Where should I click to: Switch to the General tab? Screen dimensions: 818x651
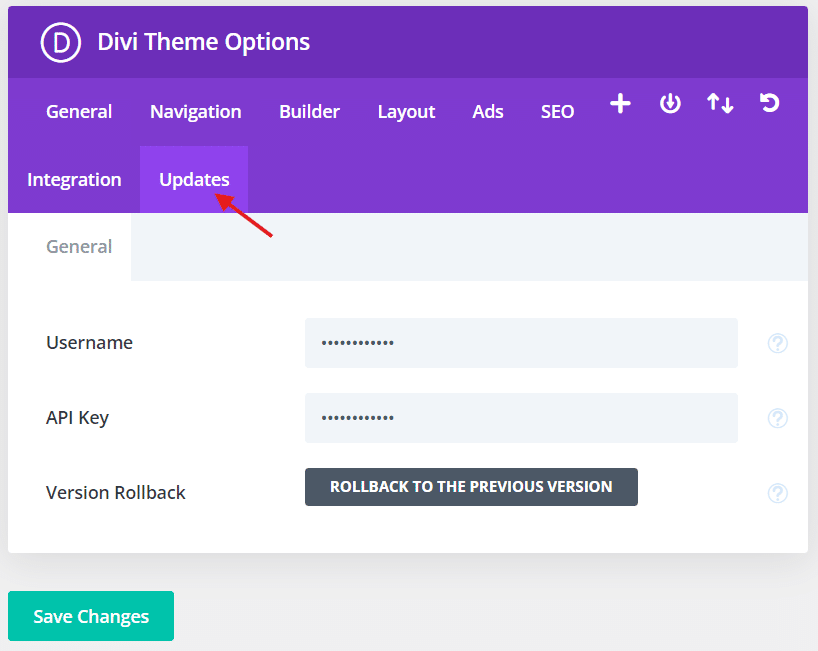click(78, 111)
